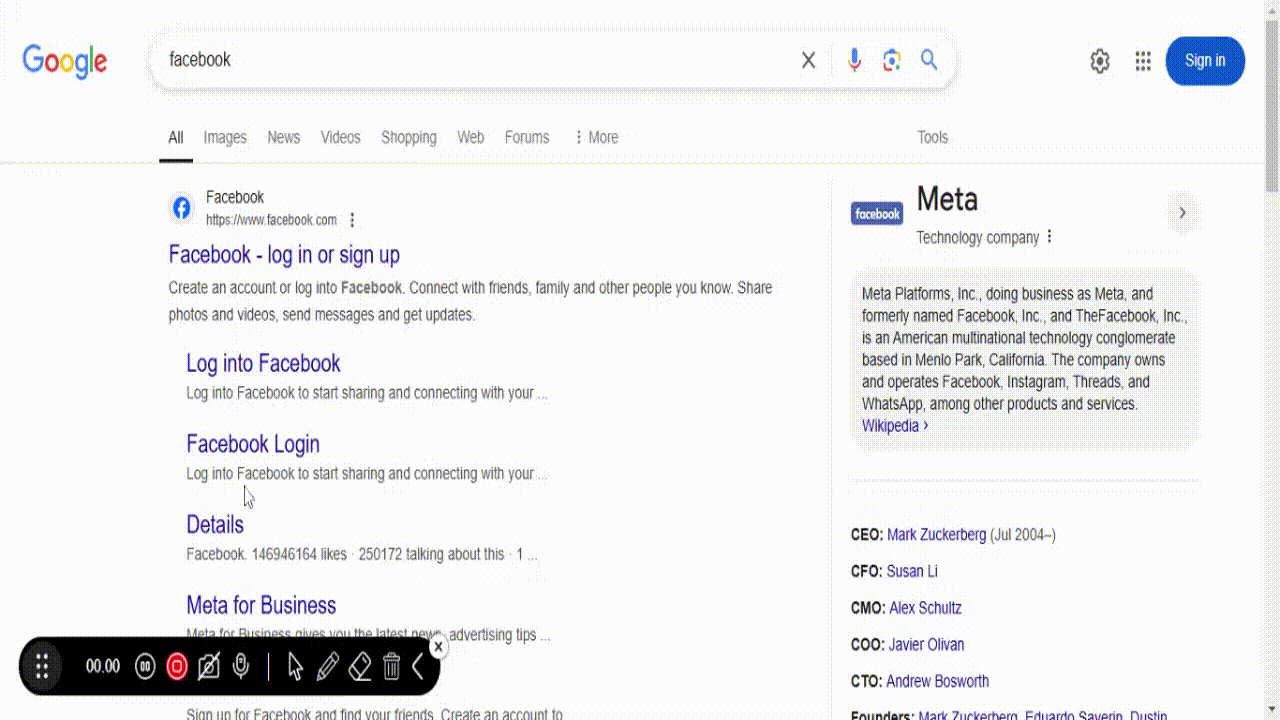This screenshot has width=1280, height=720.
Task: Open the 'Facebook Login' sitelink
Action: 253,444
